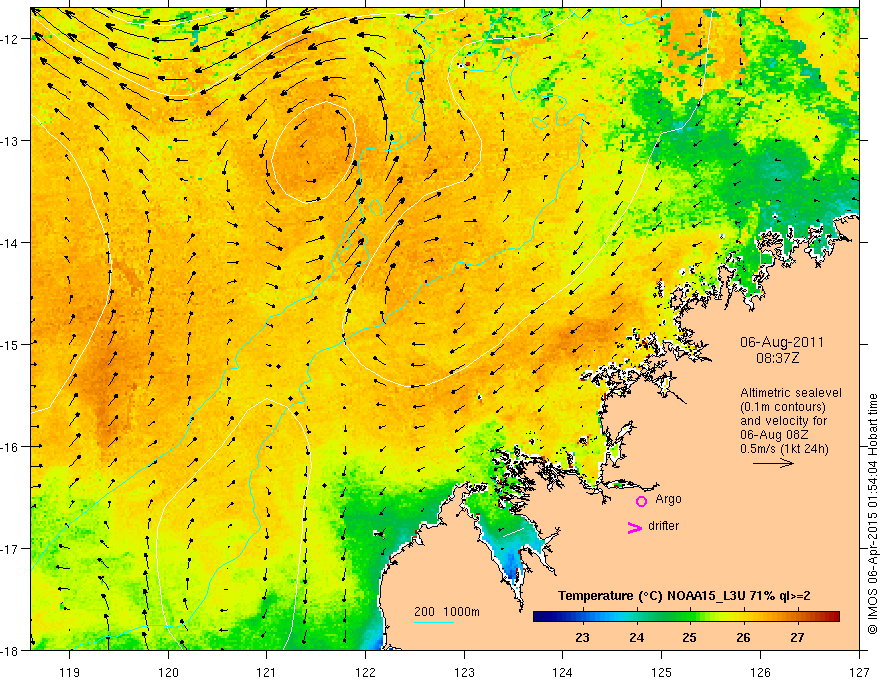Click the 'and velocity for' caption line
The image size is (880, 680).
tap(783, 421)
